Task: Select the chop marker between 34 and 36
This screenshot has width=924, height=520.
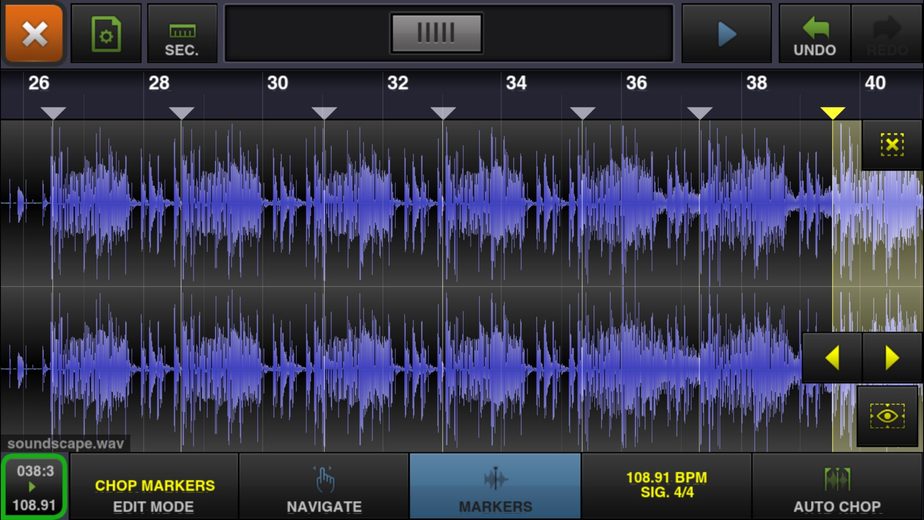Action: (x=583, y=113)
